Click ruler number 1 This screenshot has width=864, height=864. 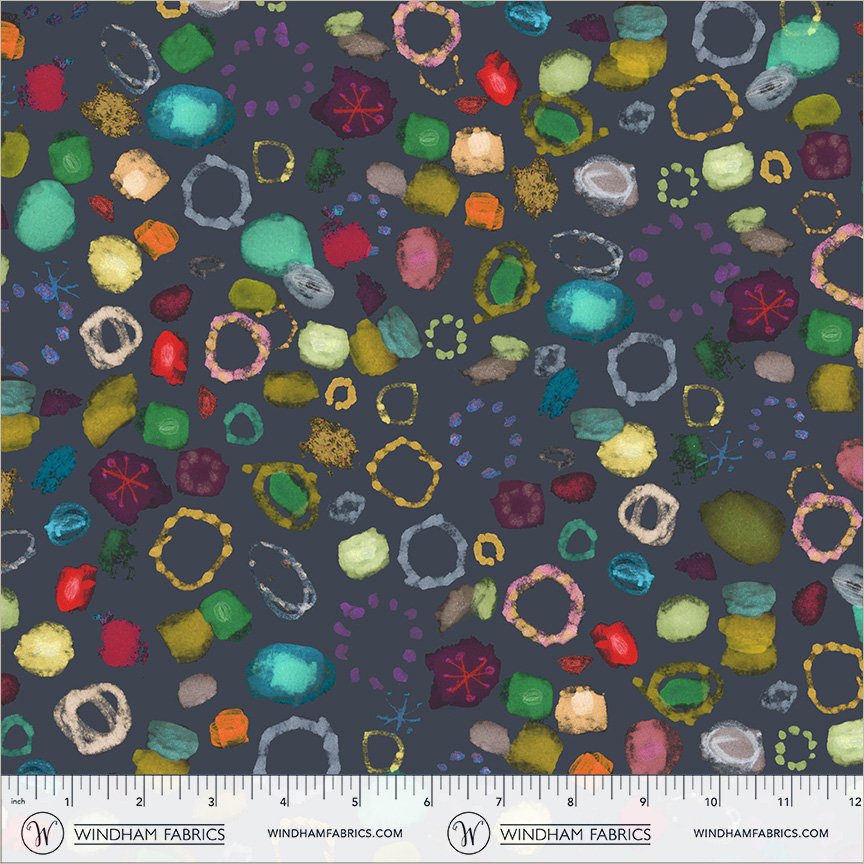68,802
